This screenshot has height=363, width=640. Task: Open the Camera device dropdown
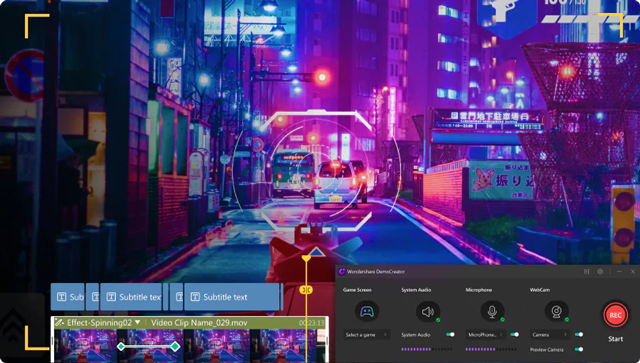(x=550, y=335)
